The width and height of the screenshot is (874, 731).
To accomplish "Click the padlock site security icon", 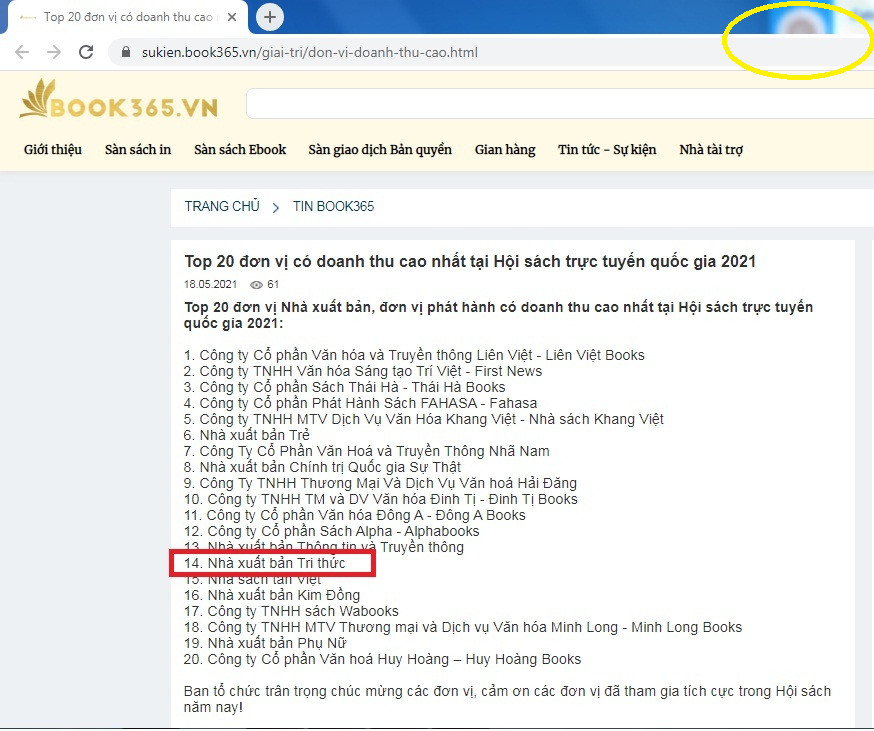I will click(x=126, y=52).
